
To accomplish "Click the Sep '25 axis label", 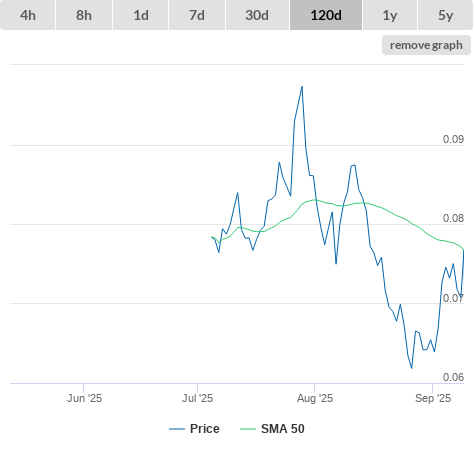I will pyautogui.click(x=433, y=398).
